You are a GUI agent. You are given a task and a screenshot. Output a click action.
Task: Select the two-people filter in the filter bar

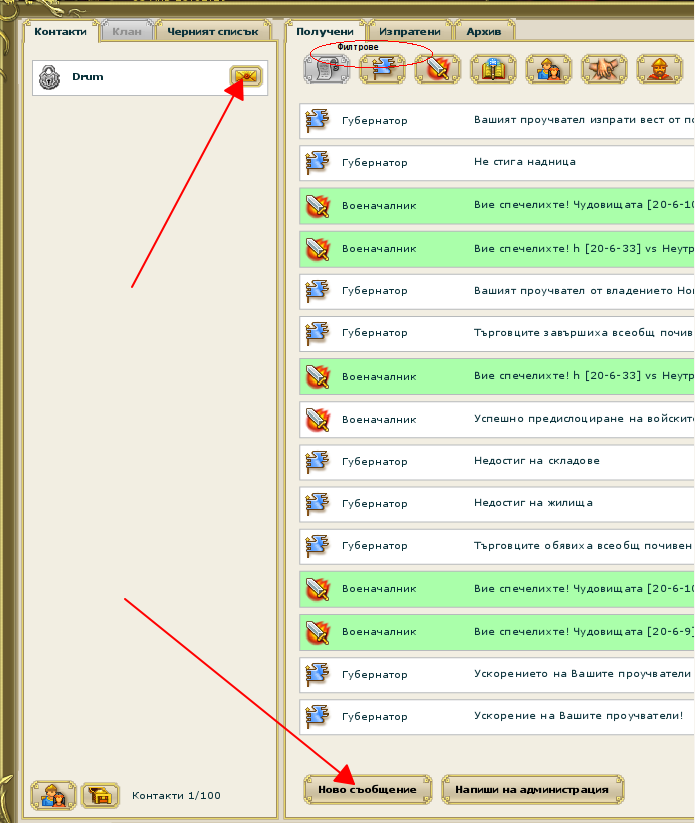coord(548,69)
